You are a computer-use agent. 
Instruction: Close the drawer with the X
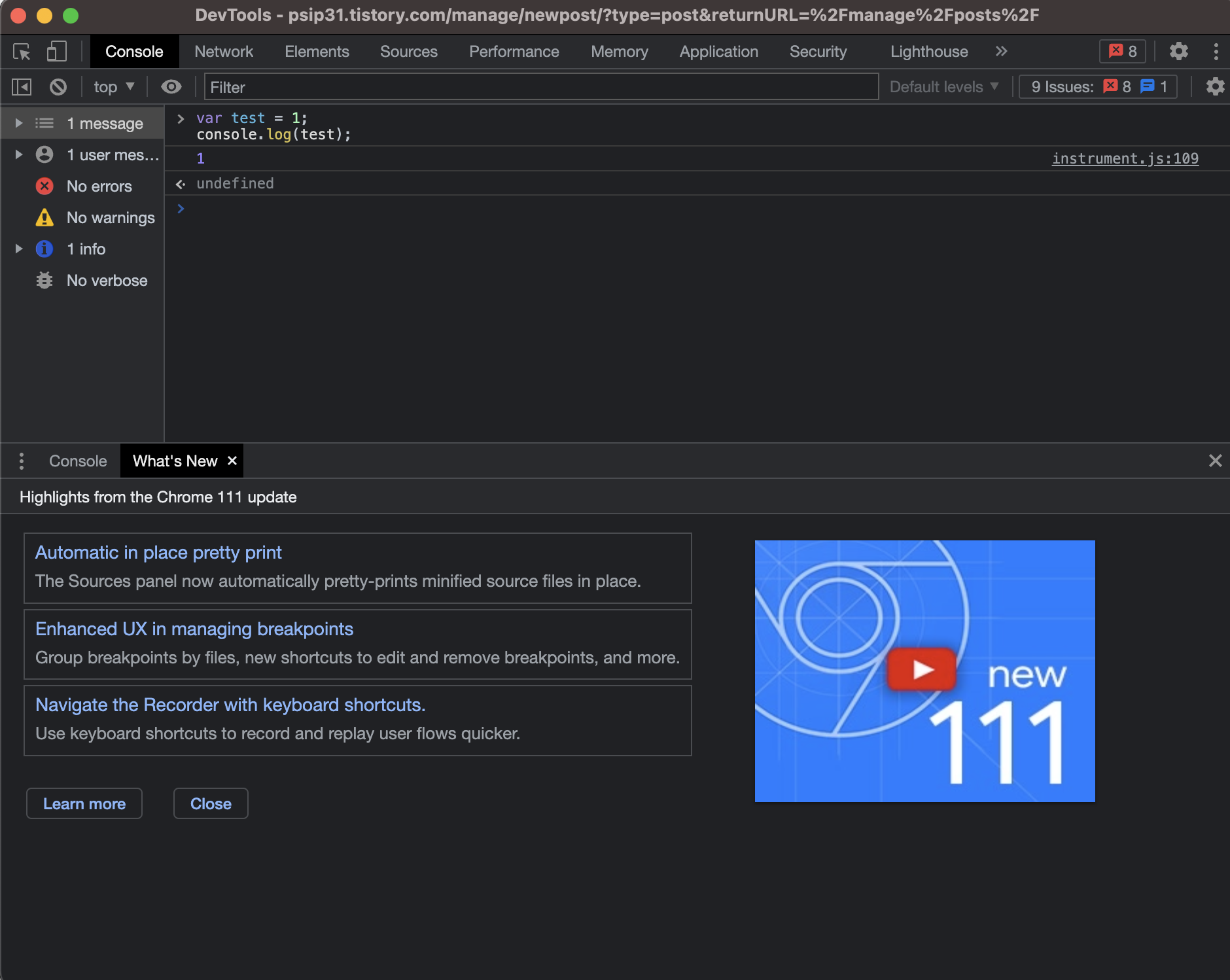pyautogui.click(x=1215, y=461)
